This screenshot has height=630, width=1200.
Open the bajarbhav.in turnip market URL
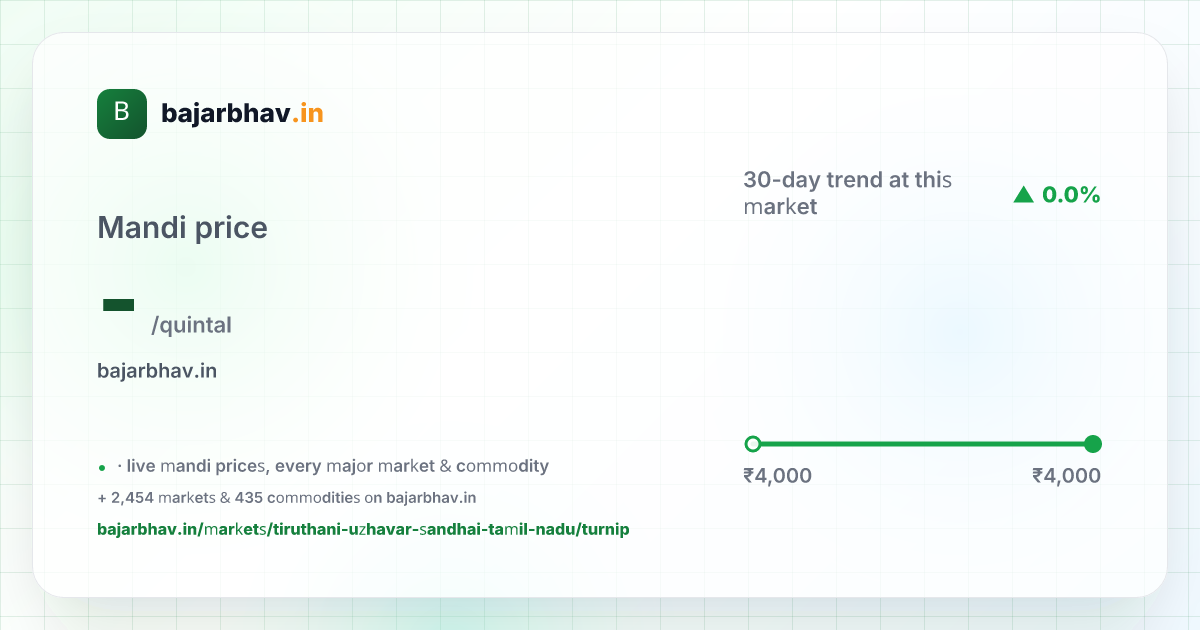click(363, 529)
